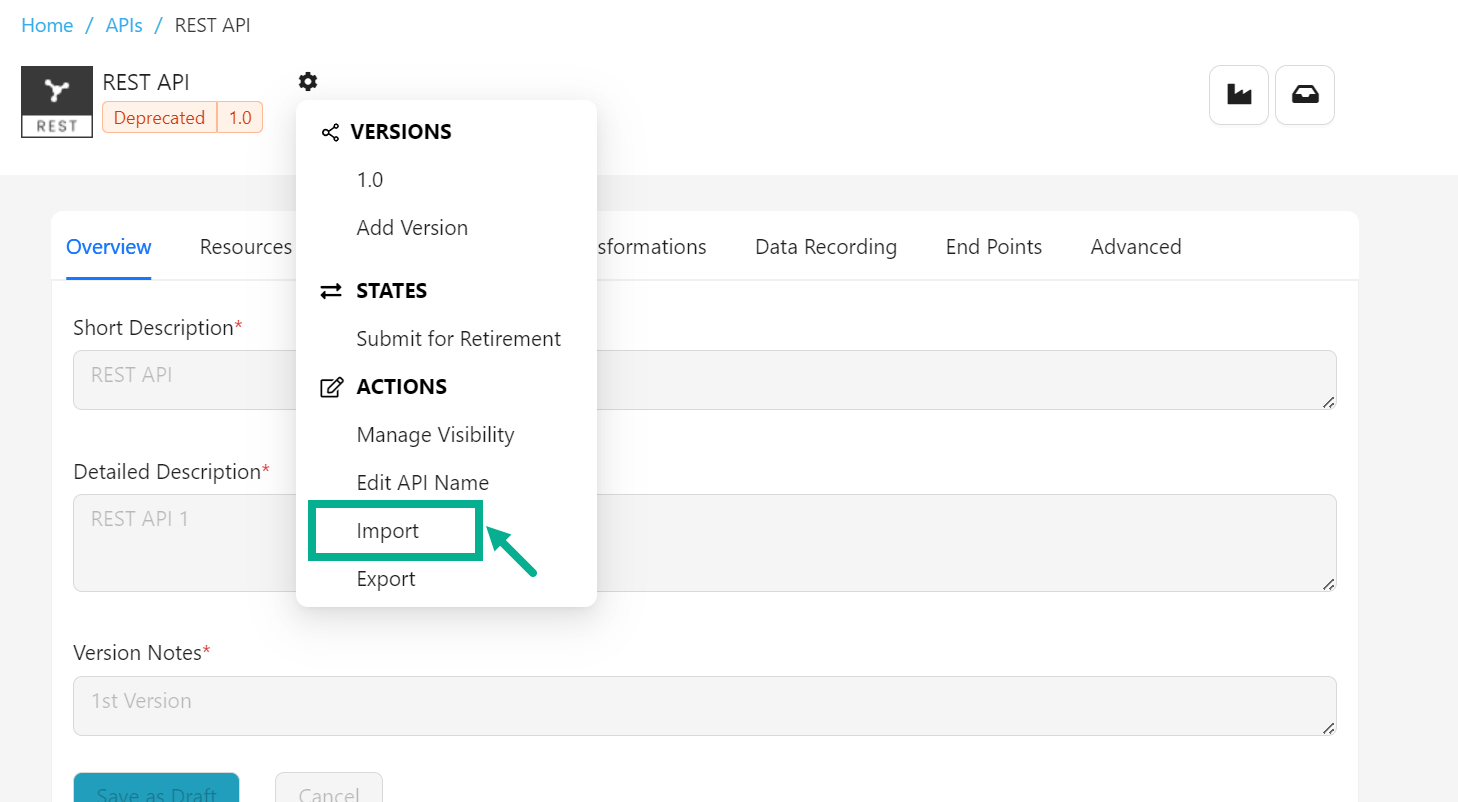Switch to the Overview tab

click(109, 247)
